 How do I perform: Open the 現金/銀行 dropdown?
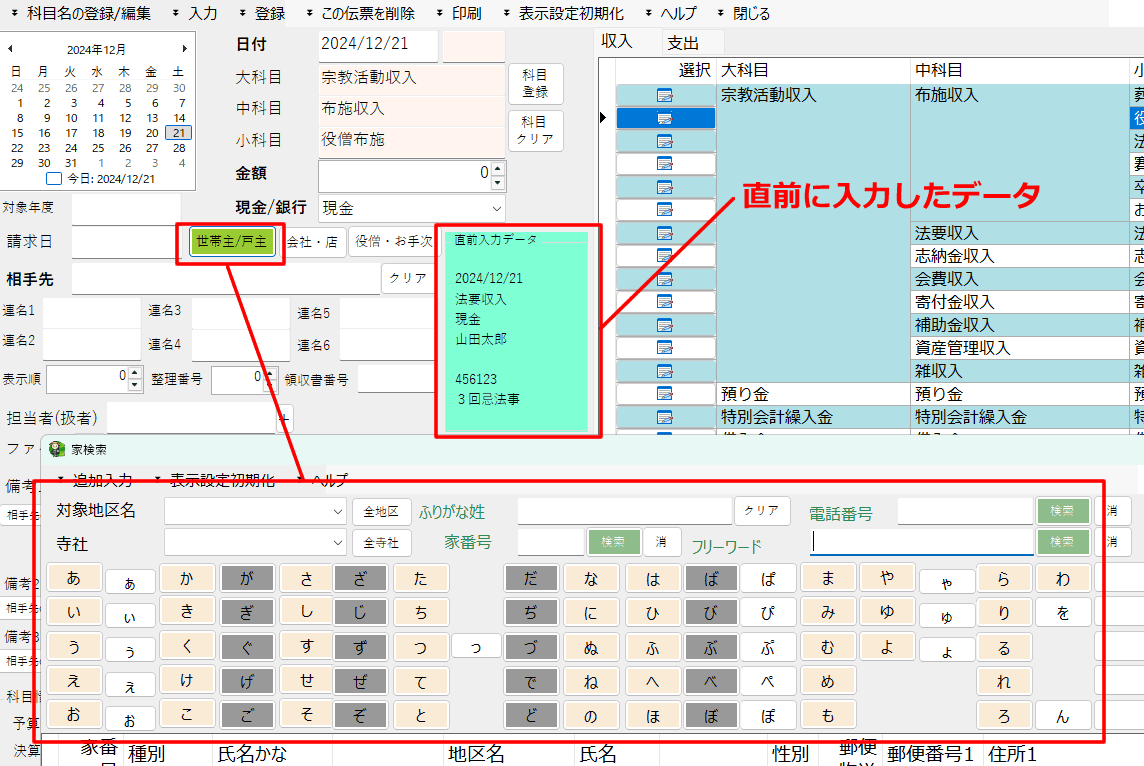(497, 209)
